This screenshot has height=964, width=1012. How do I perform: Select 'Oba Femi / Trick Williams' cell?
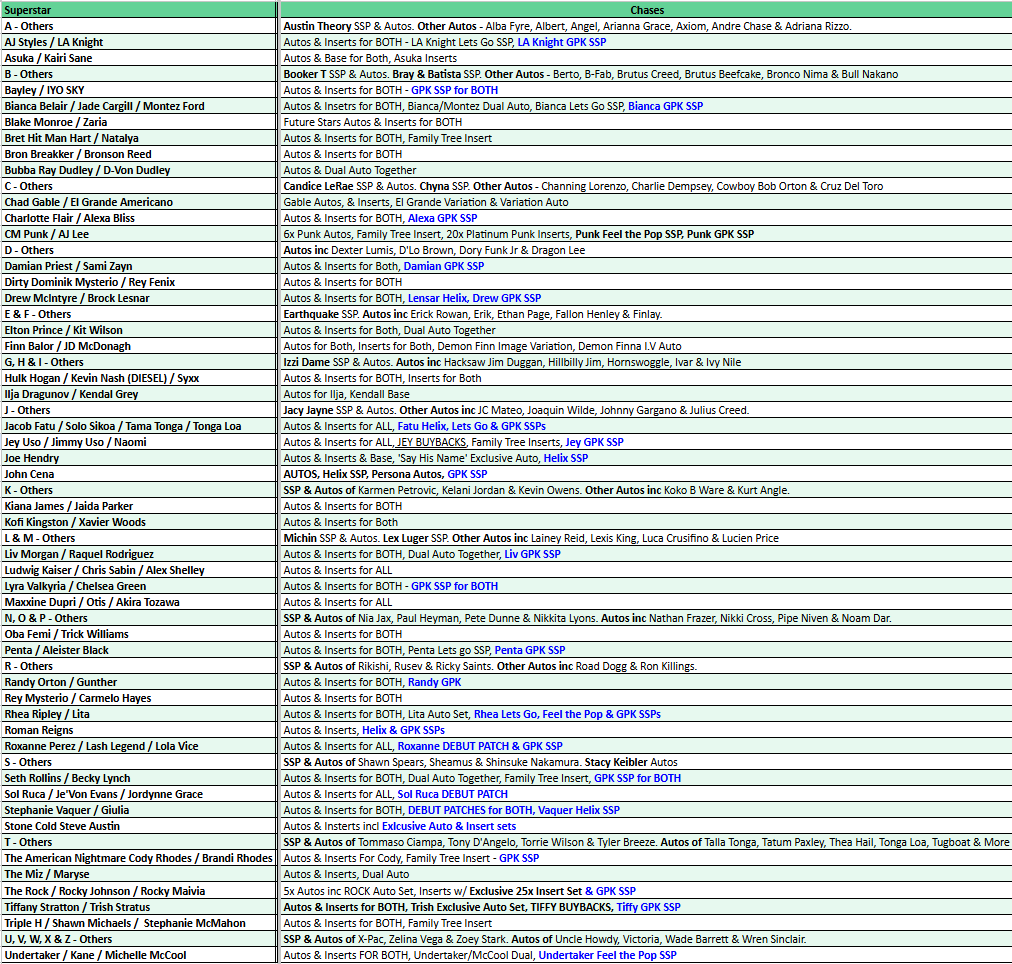click(x=139, y=634)
